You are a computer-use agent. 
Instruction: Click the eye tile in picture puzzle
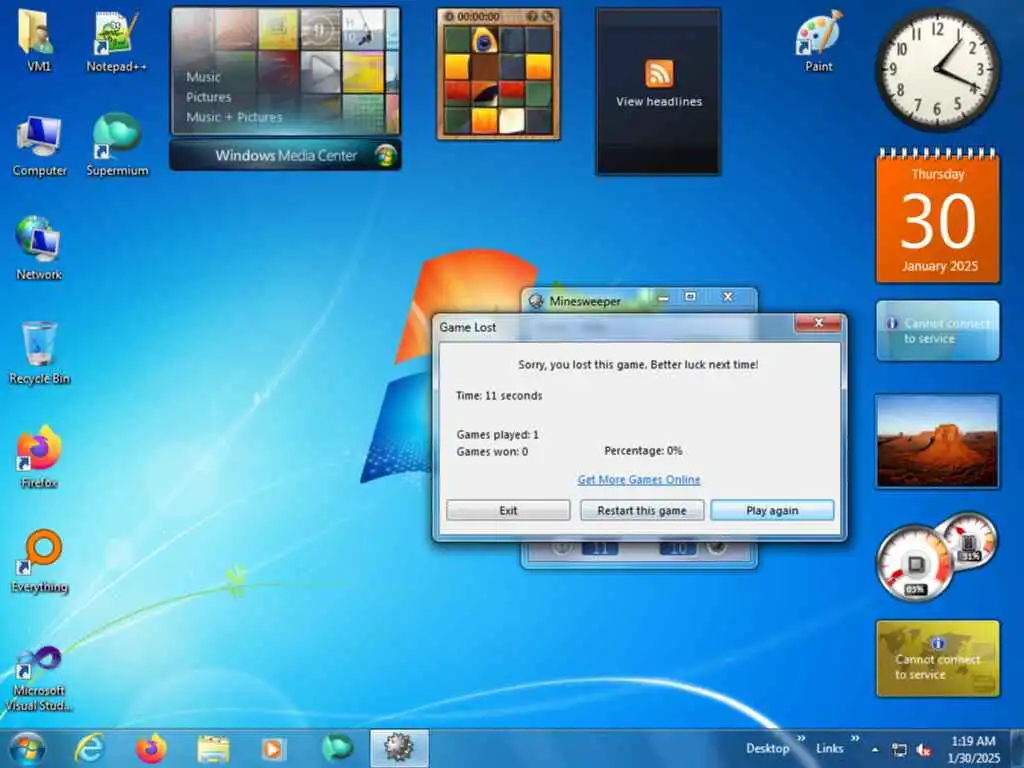tap(484, 40)
